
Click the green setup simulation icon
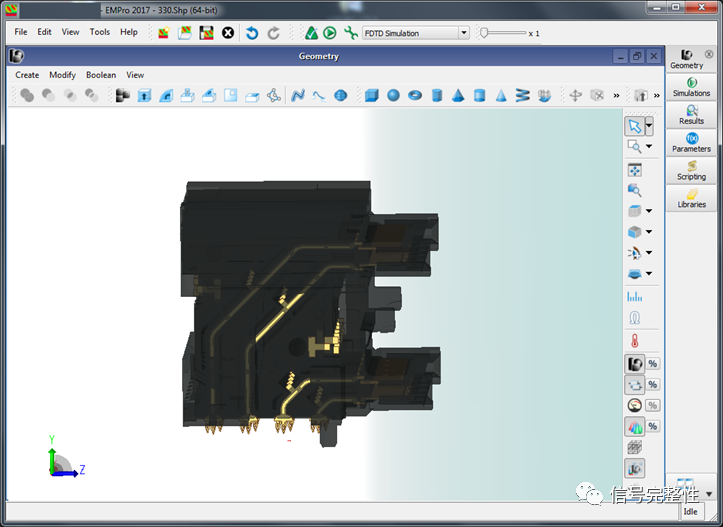point(311,33)
